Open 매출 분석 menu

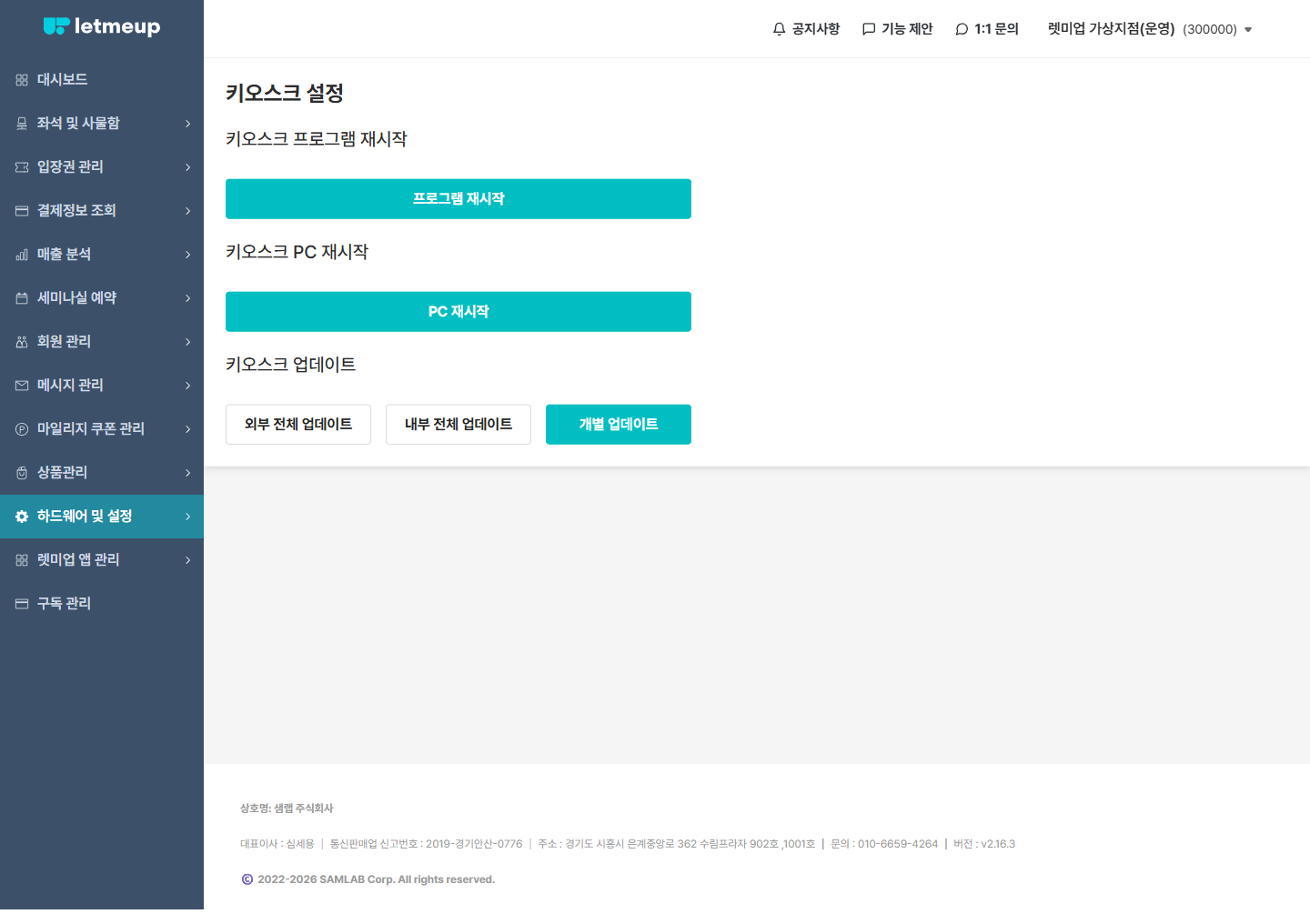pos(102,255)
